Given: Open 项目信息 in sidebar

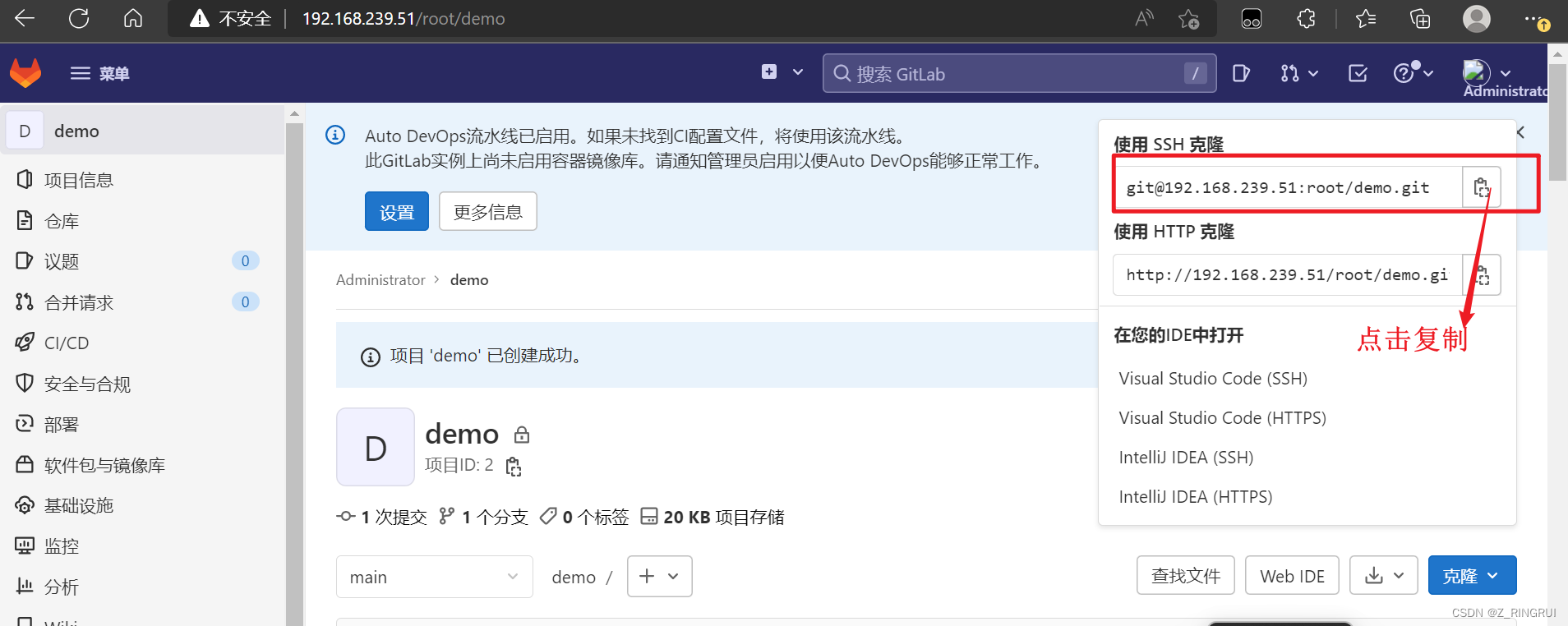Looking at the screenshot, I should click(79, 180).
